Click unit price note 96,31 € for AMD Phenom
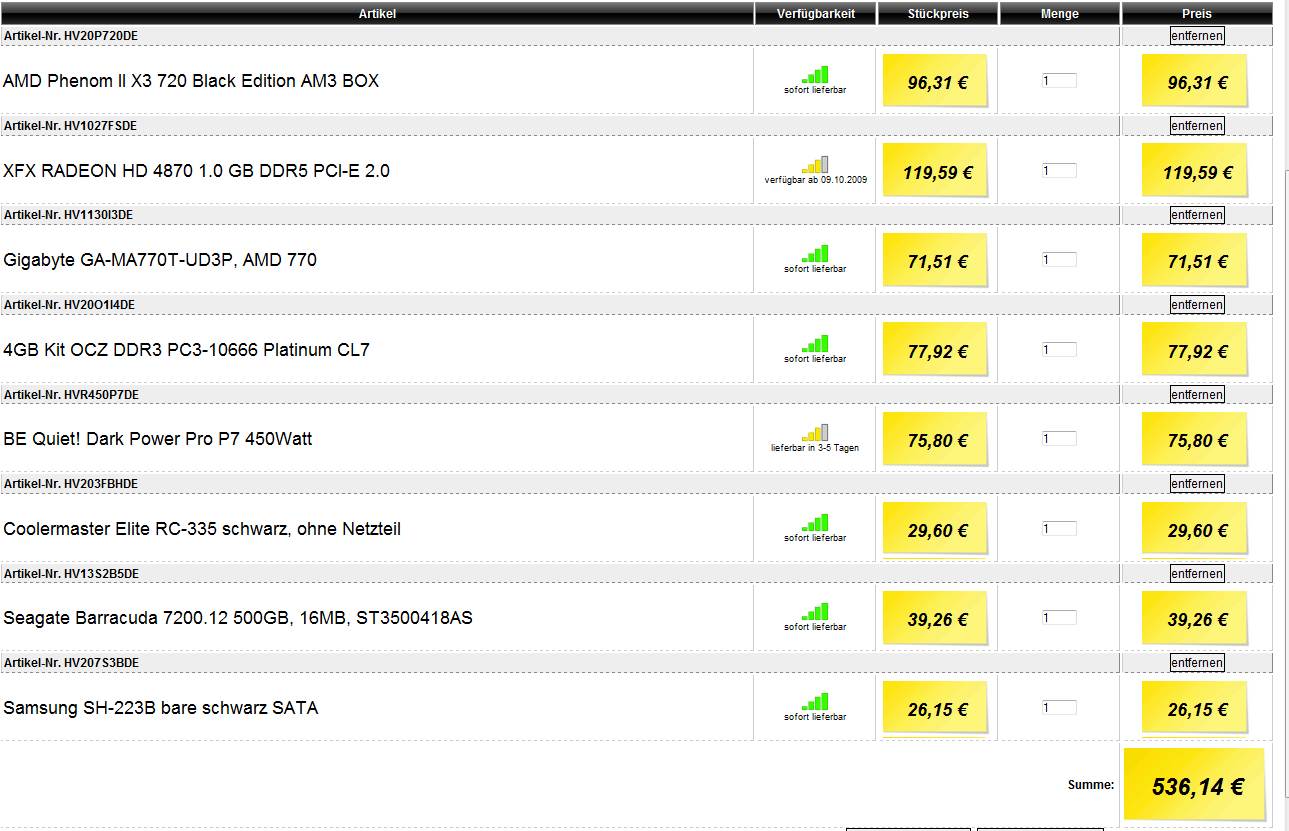The height and width of the screenshot is (831, 1289). 935,82
